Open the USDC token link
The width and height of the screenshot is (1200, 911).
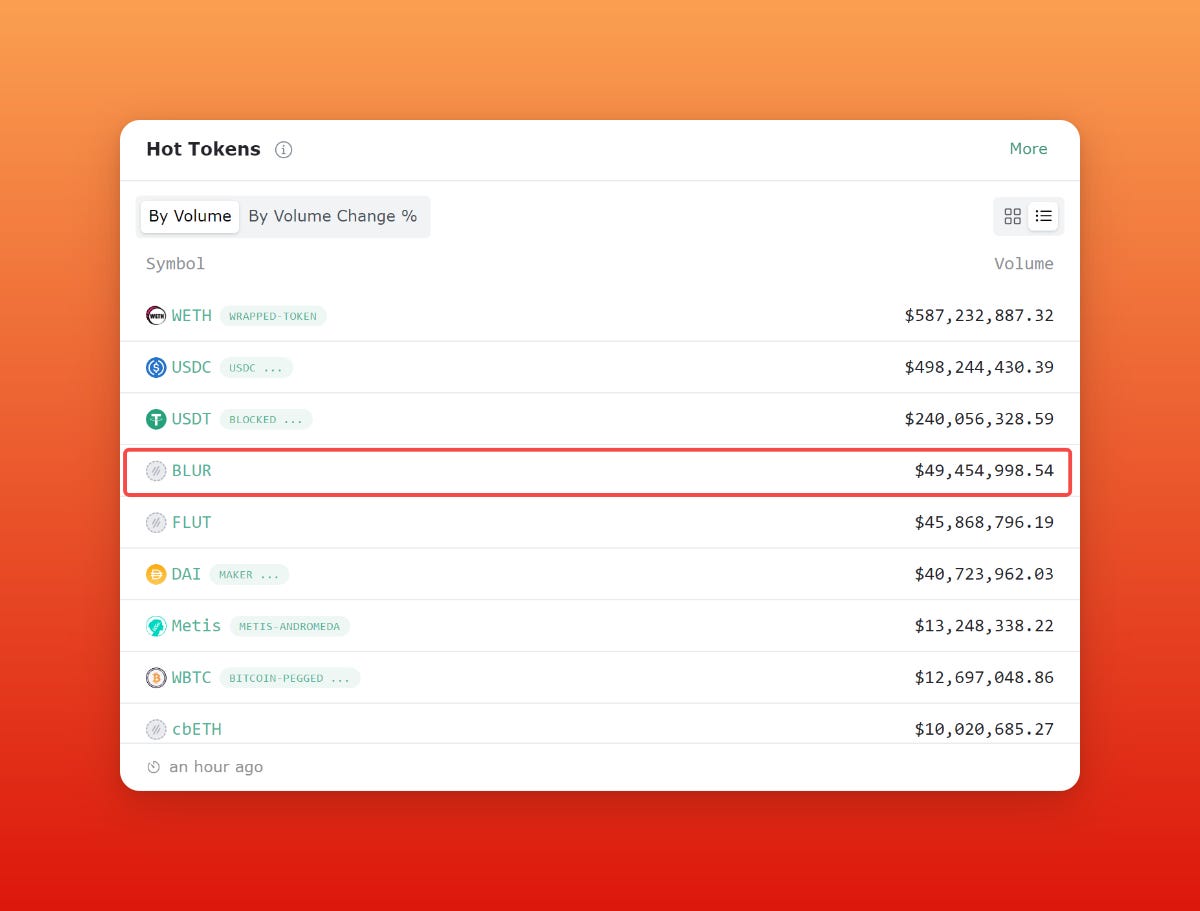(x=192, y=368)
